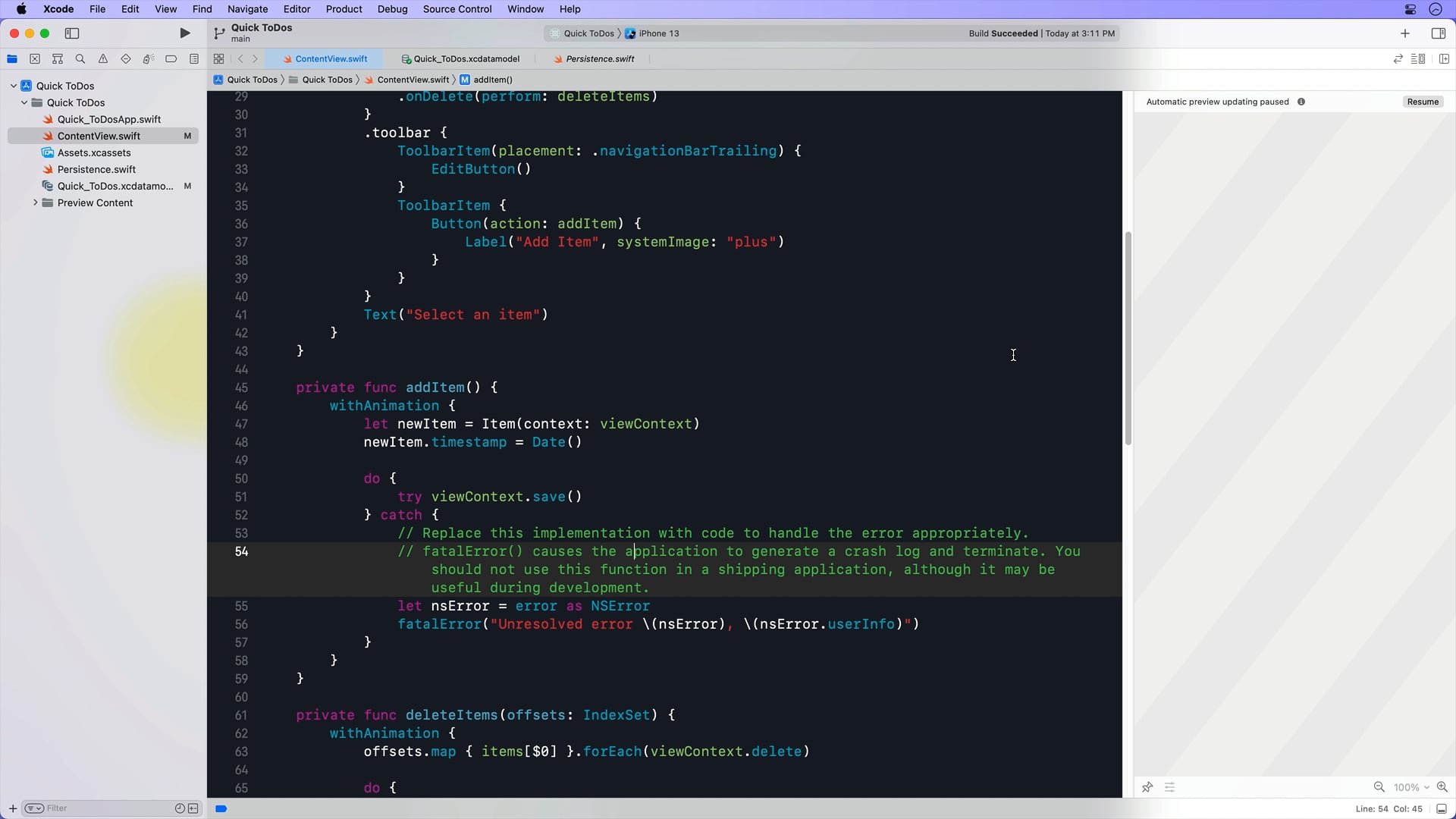Open the Quick ToDos scheme selector
Viewport: 1456px width, 819px height.
tap(582, 33)
